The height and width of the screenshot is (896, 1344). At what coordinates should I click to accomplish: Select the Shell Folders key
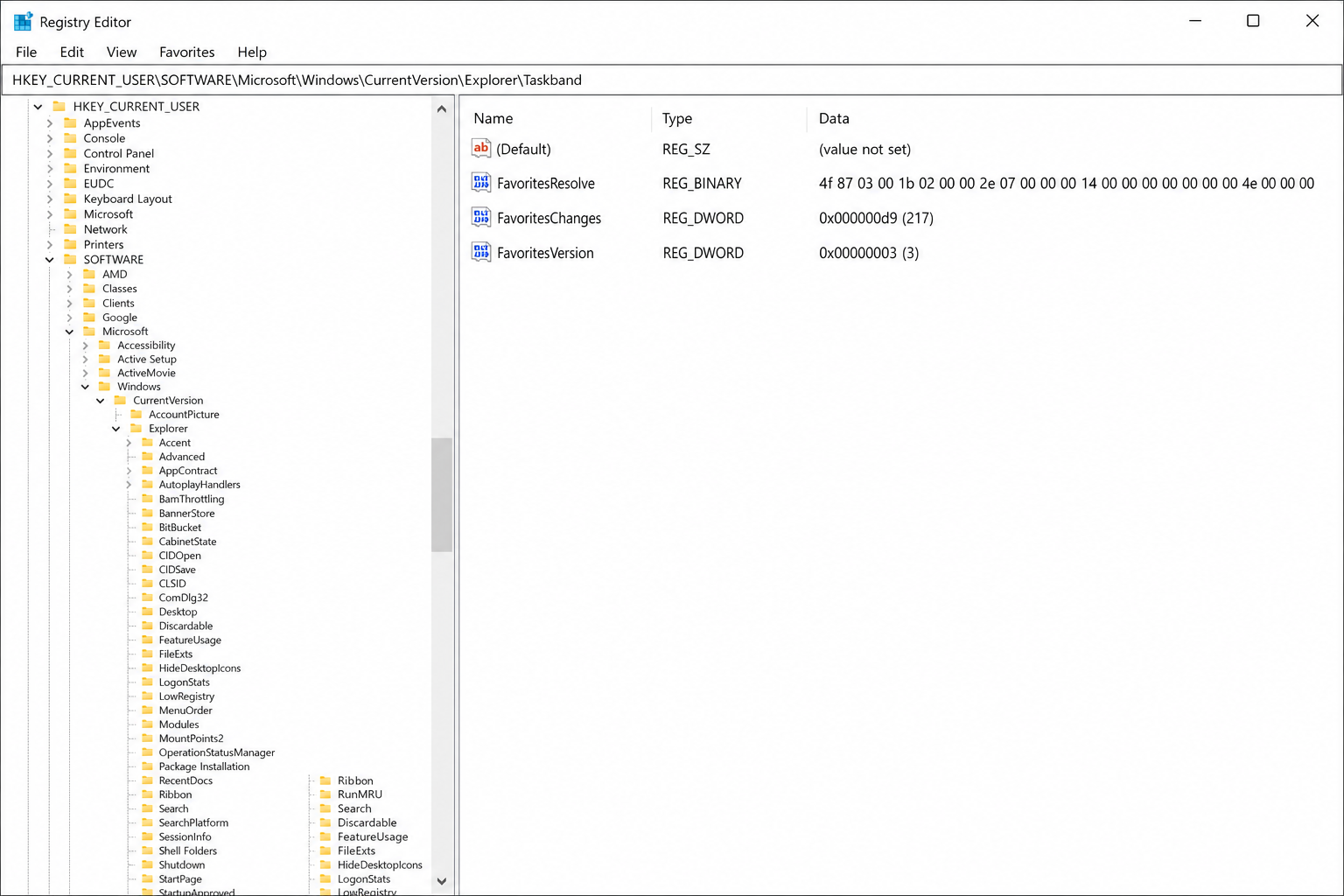[187, 850]
